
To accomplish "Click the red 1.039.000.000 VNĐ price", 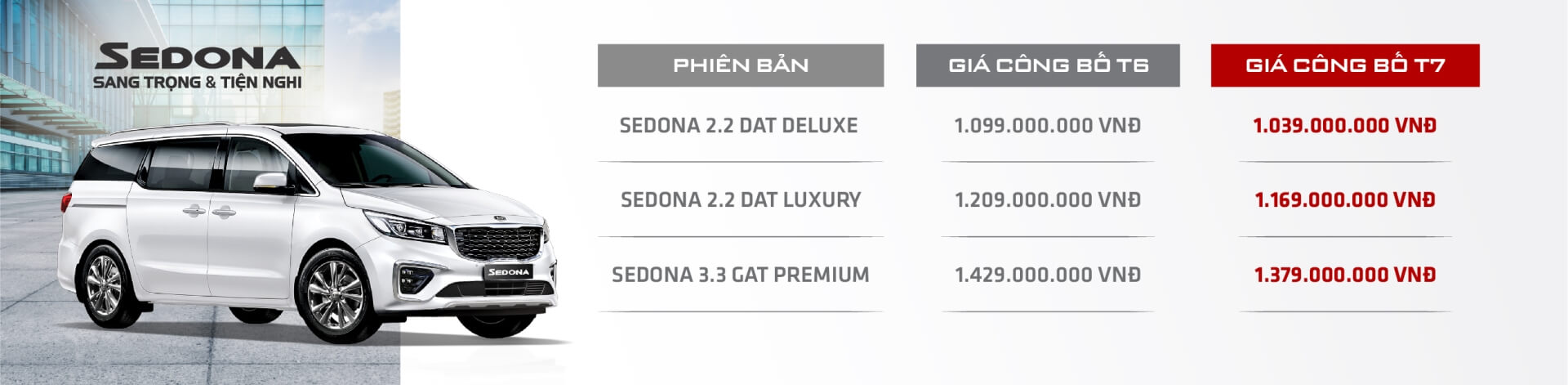I will click(x=1344, y=126).
